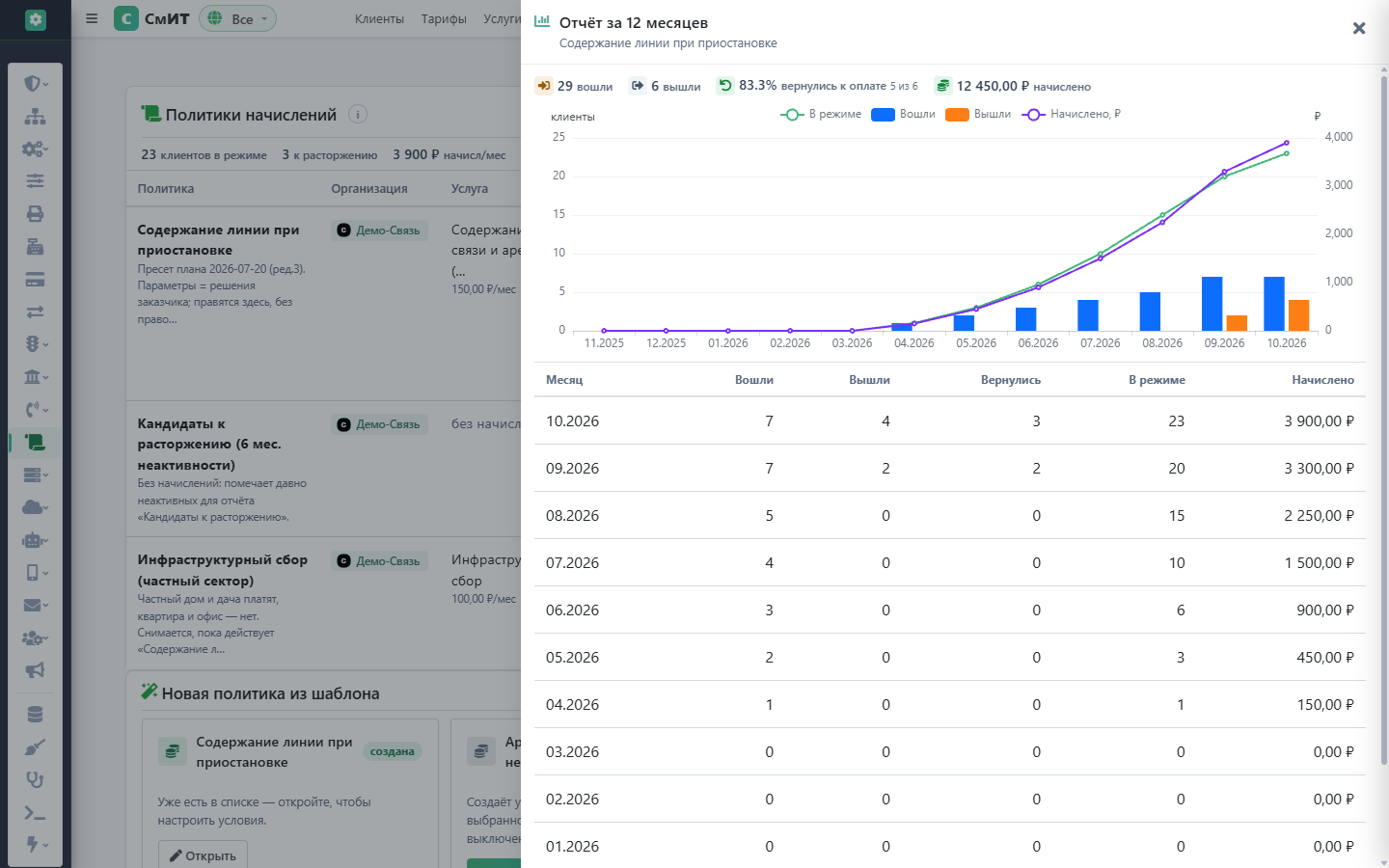
Task: Open the terminal console sidebar icon
Action: coord(35,812)
